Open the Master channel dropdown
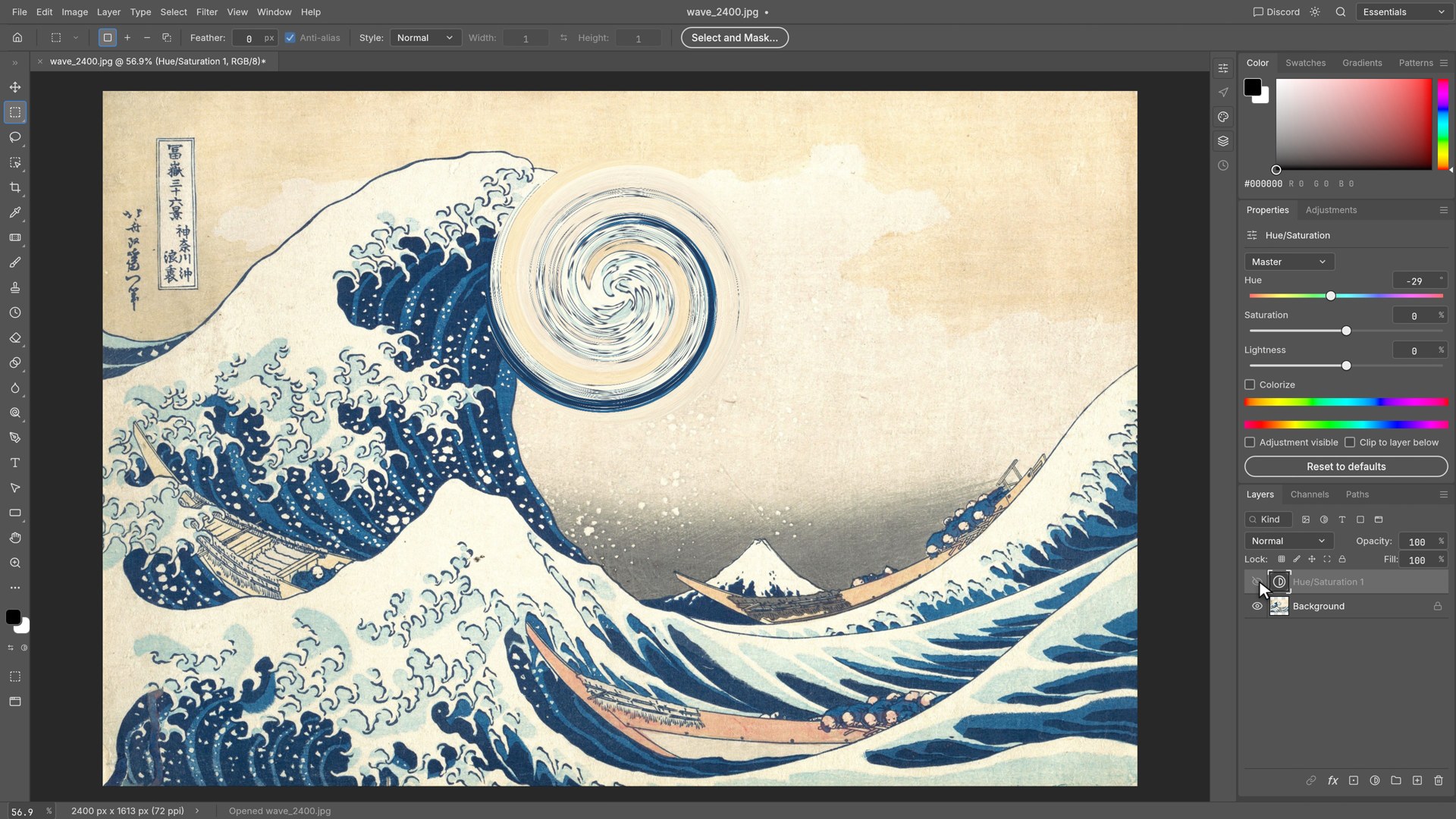 pyautogui.click(x=1289, y=262)
